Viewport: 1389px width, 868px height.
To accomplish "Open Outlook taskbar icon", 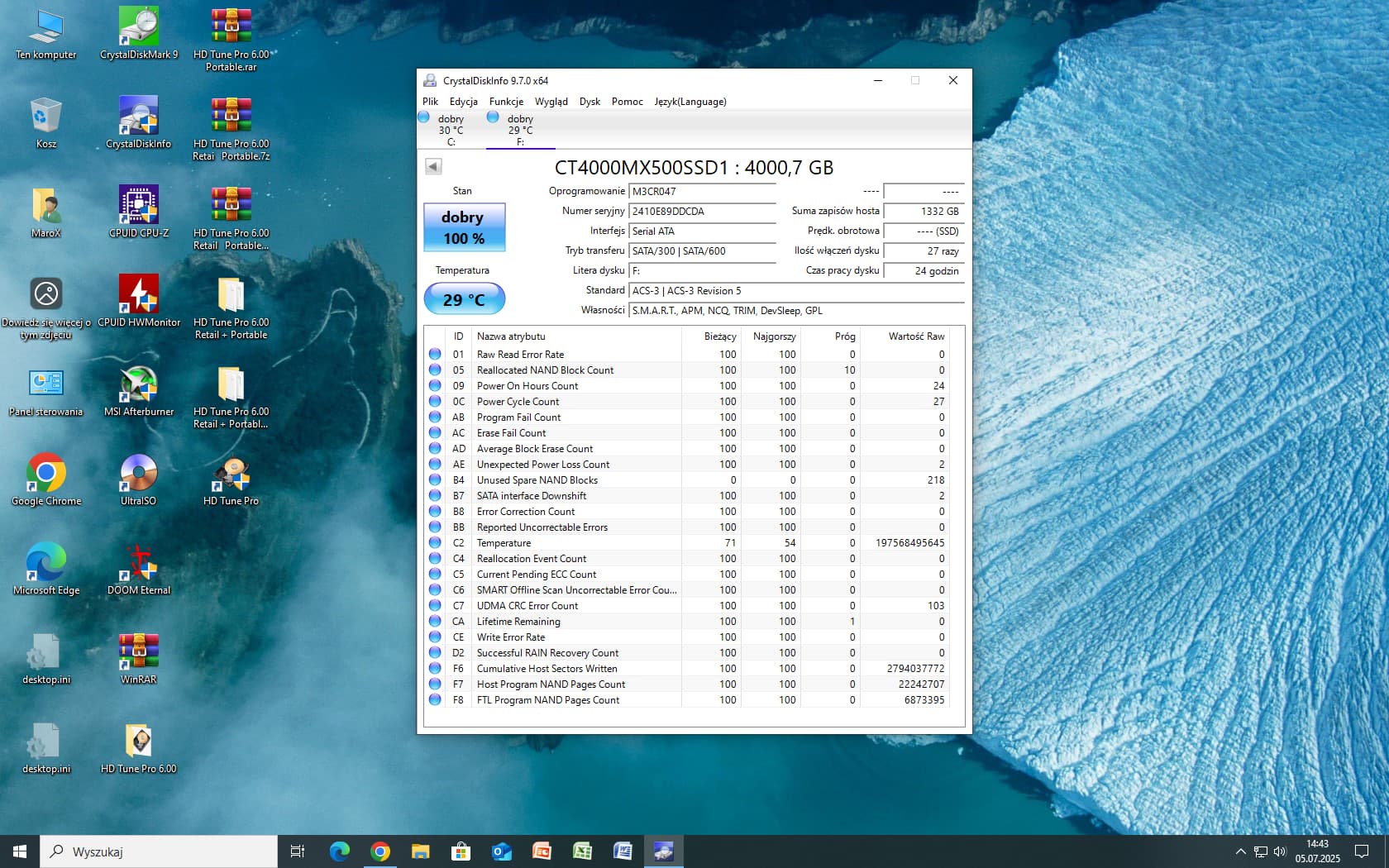I will coord(502,851).
